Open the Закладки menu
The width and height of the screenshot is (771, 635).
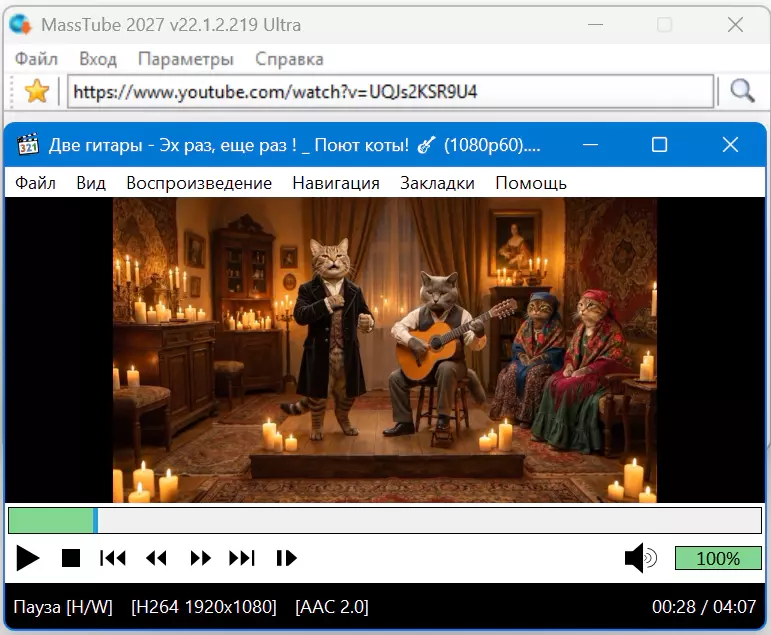click(437, 183)
